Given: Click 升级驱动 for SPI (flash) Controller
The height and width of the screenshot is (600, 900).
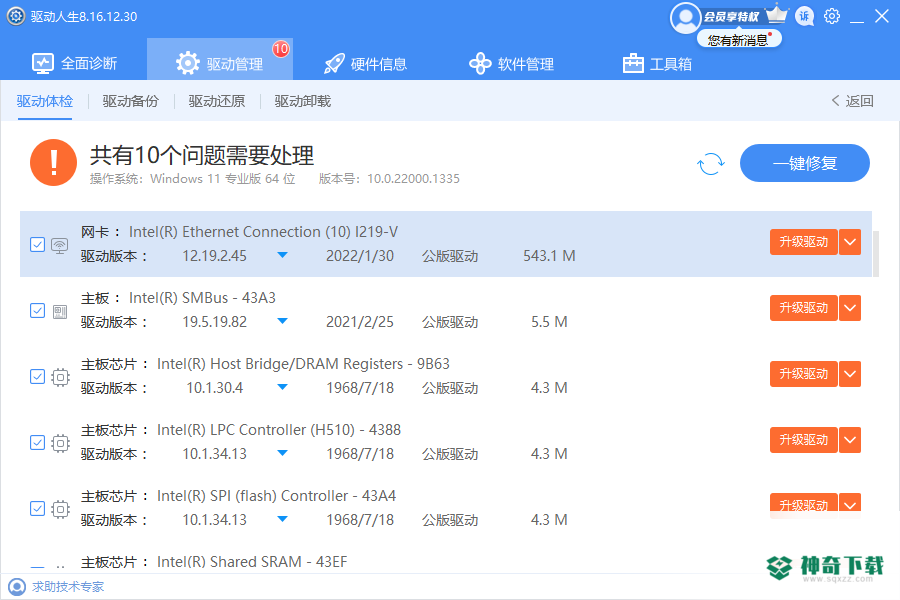Looking at the screenshot, I should coord(804,504).
